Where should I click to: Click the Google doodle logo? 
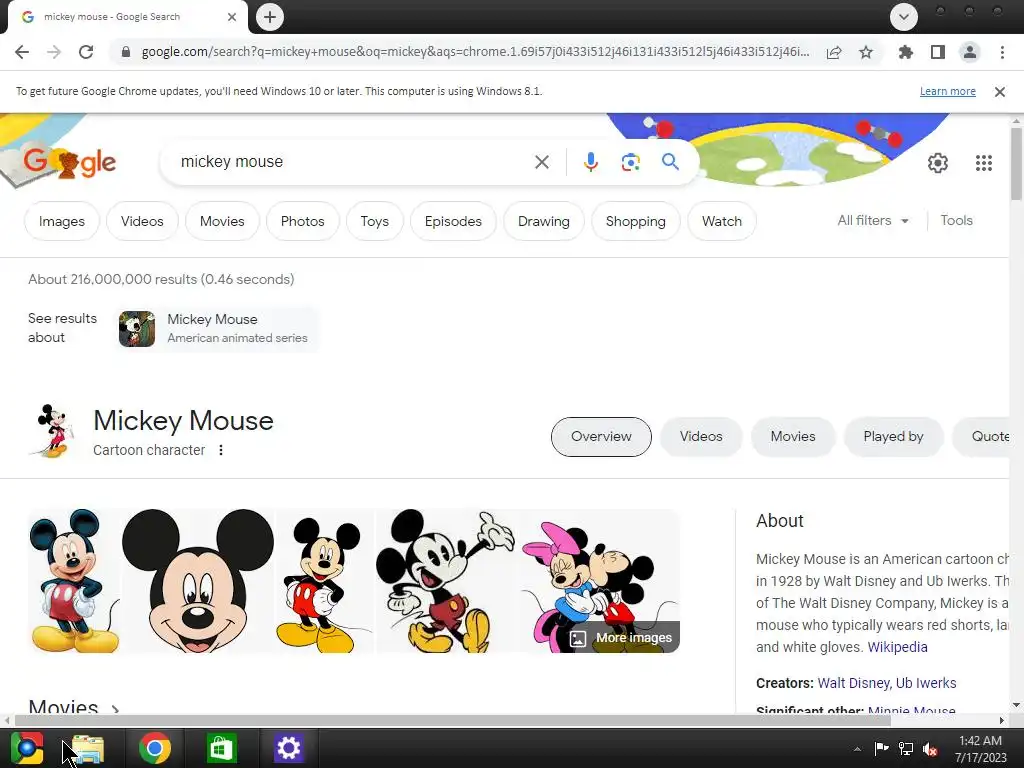(69, 161)
